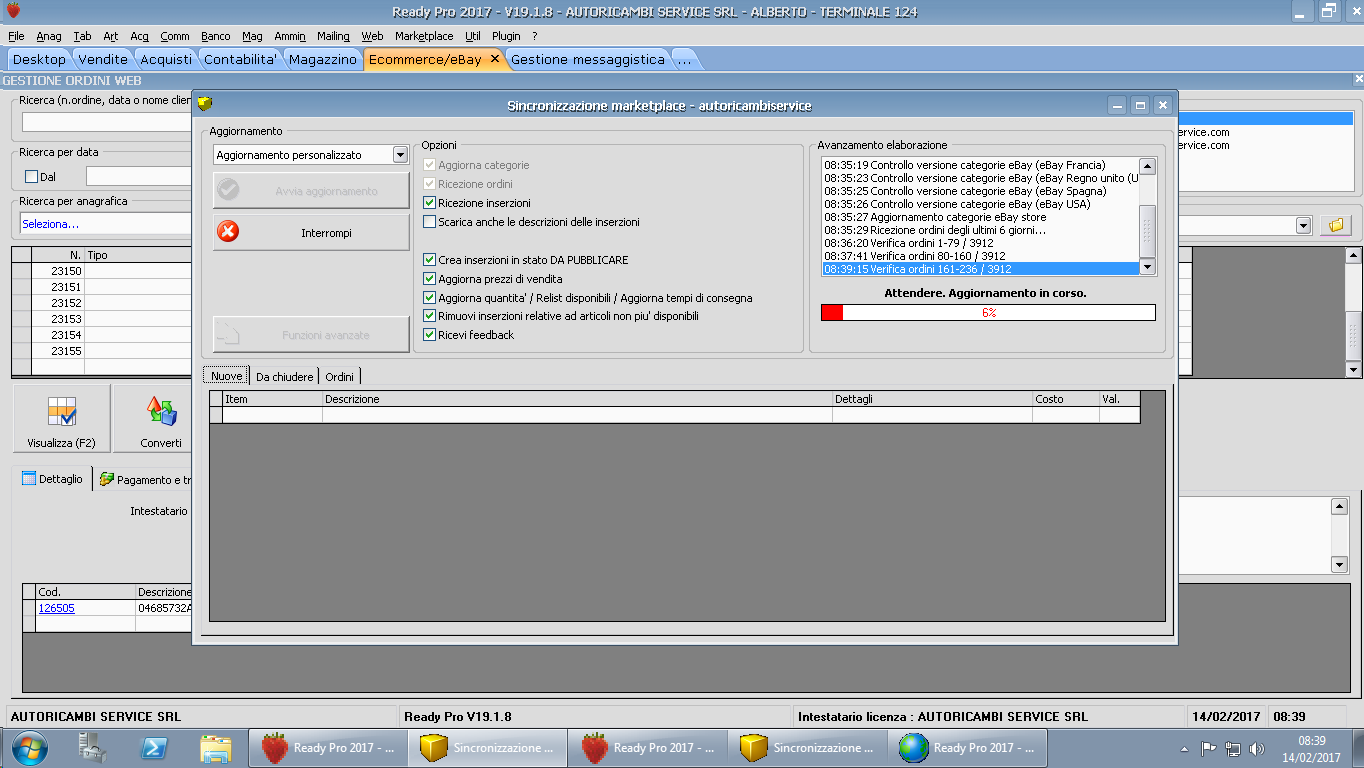Click the up arrow of the Avanzamento elaborazione log scrollbar

coord(1147,166)
